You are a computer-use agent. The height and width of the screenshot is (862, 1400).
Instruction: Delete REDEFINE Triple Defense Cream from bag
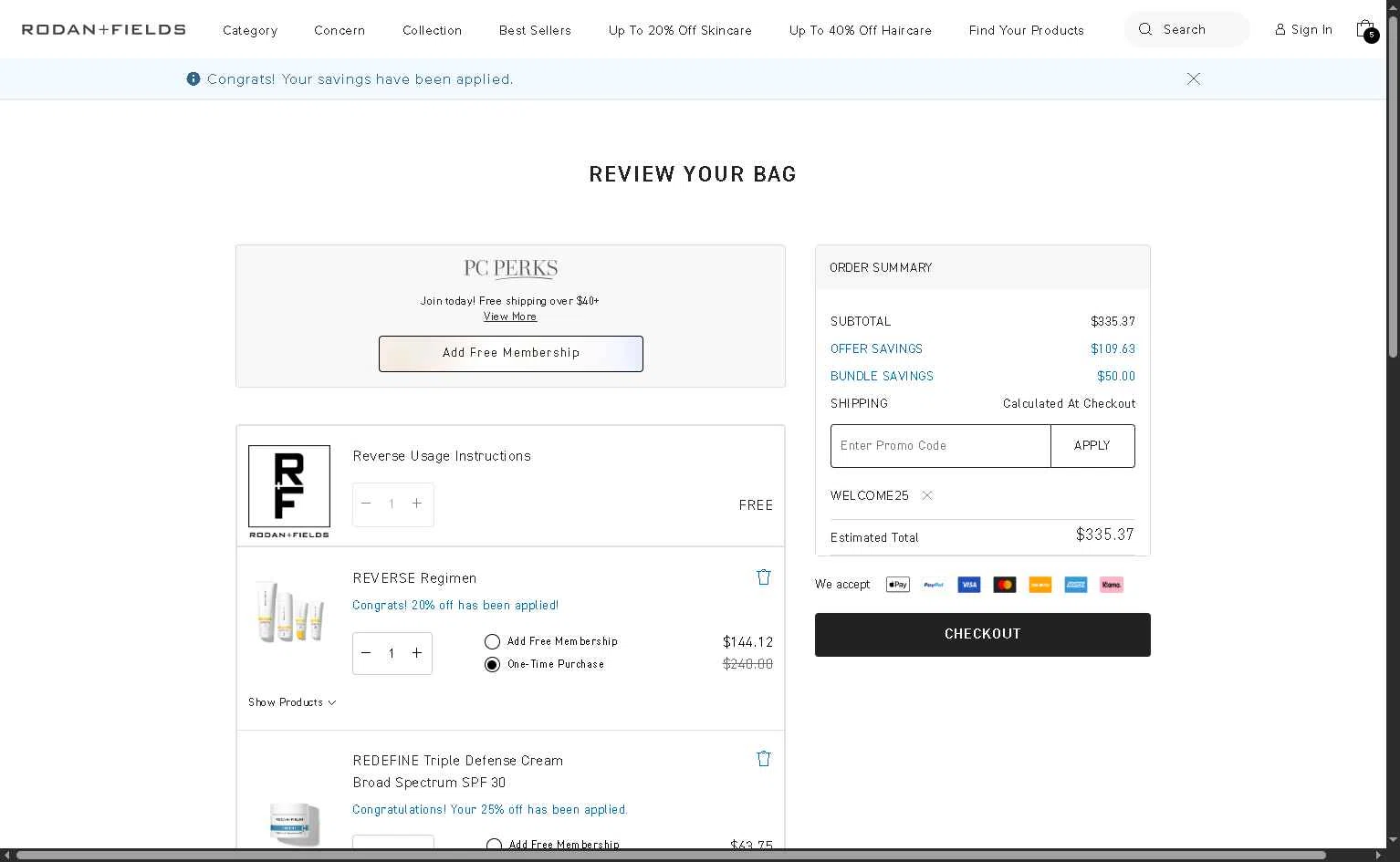click(764, 758)
